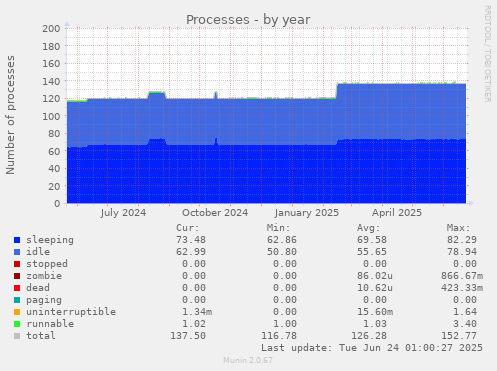The width and height of the screenshot is (497, 371).
Task: Click the paging legend teal swatch
Action: (x=17, y=300)
